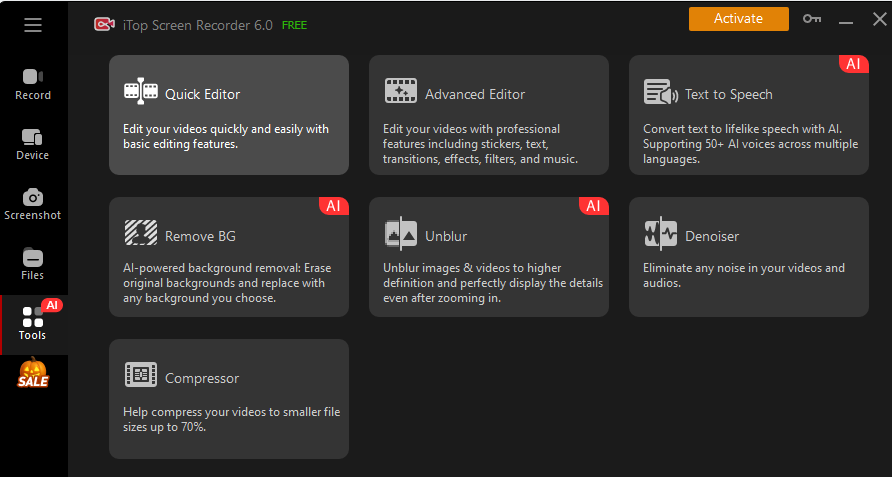Click the Denoiser title label
Screen dimensions: 892x477
(712, 237)
